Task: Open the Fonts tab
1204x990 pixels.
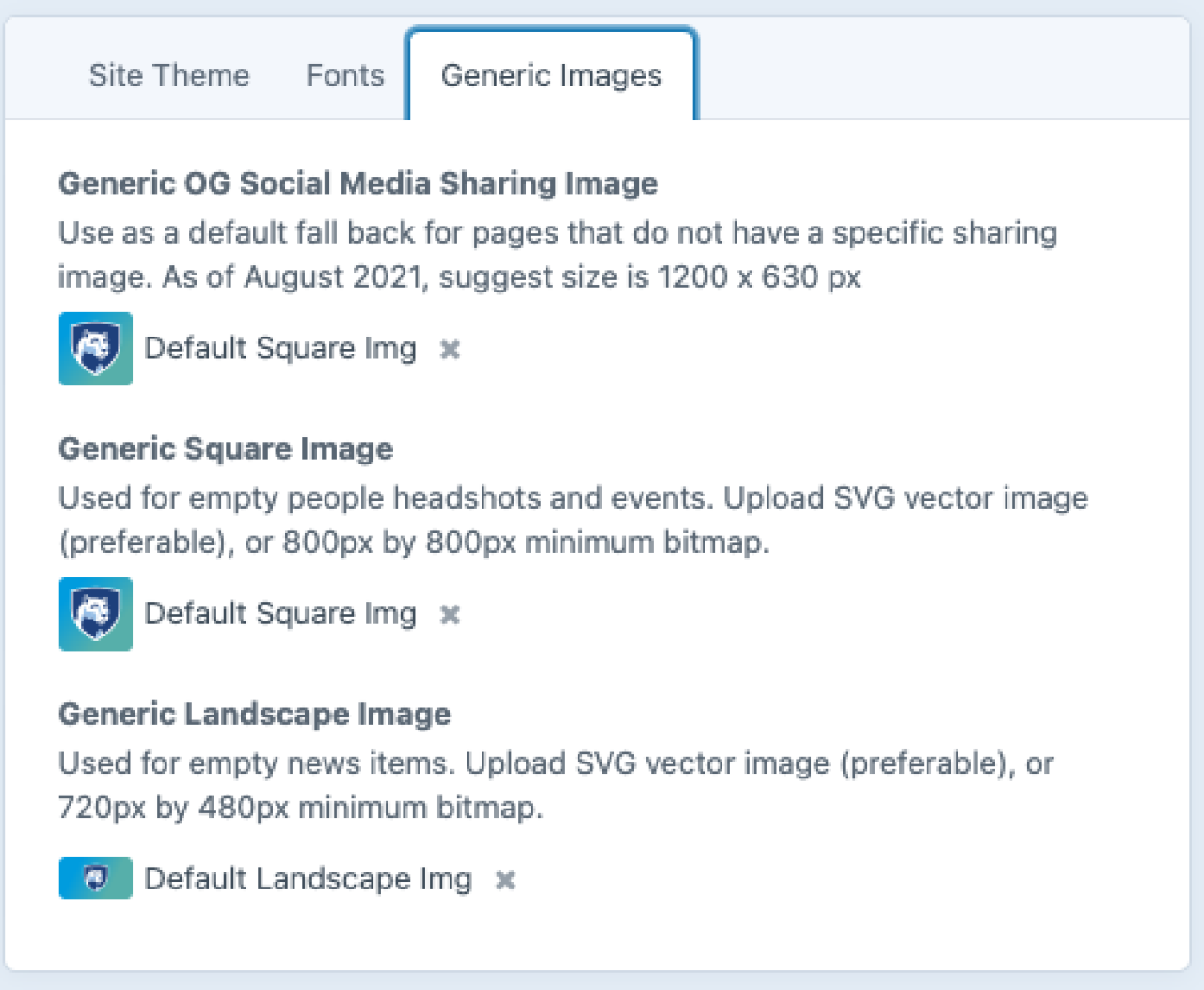Action: [344, 75]
